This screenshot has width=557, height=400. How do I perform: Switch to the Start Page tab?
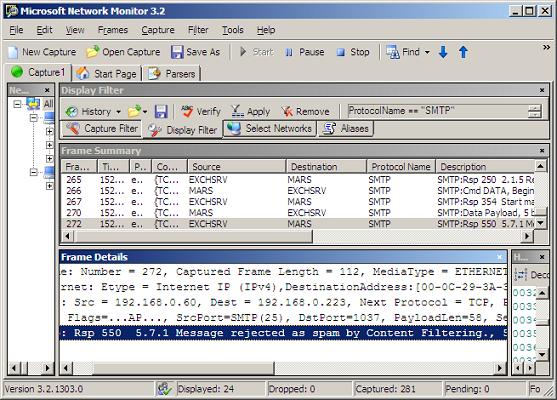(107, 74)
